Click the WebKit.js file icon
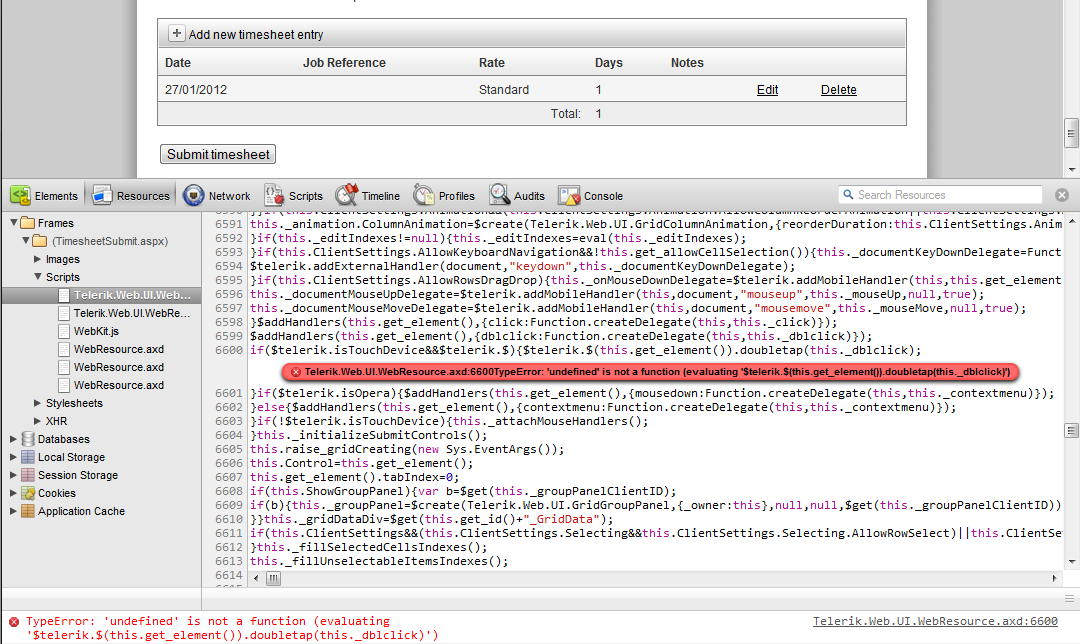This screenshot has width=1080, height=644. (x=64, y=331)
